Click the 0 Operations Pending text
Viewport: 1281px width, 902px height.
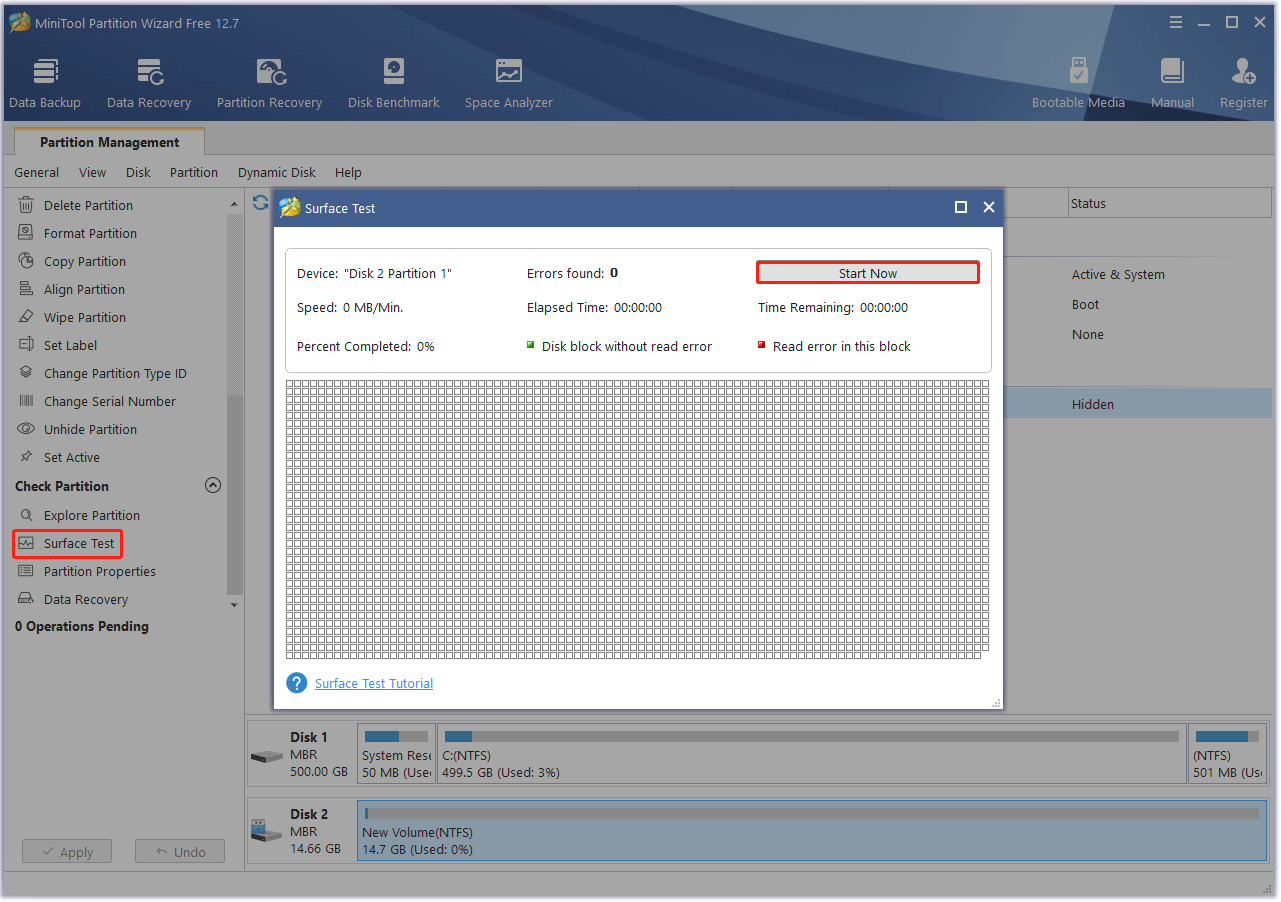[x=82, y=626]
